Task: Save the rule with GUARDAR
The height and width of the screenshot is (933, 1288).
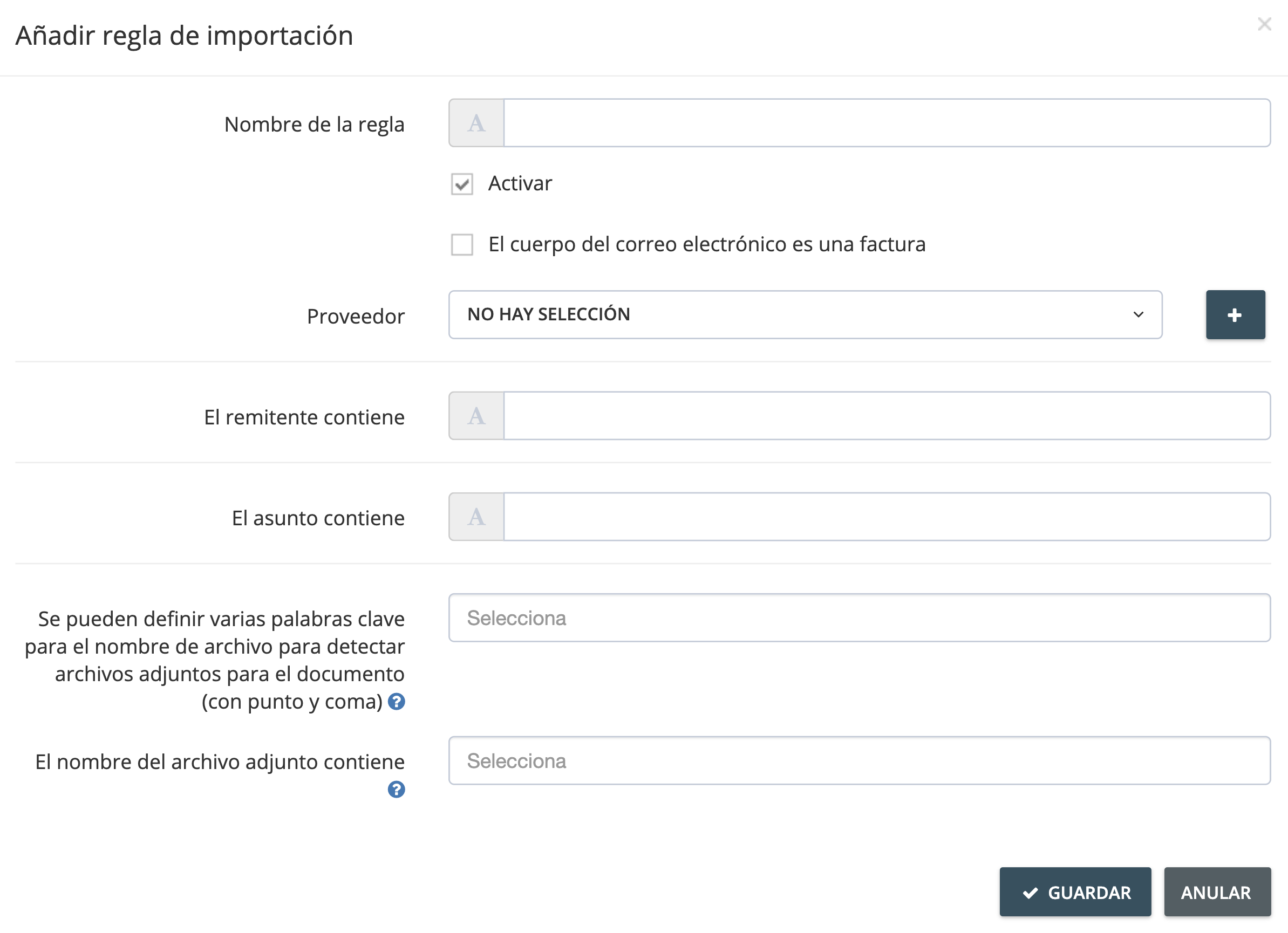Action: 1075,892
